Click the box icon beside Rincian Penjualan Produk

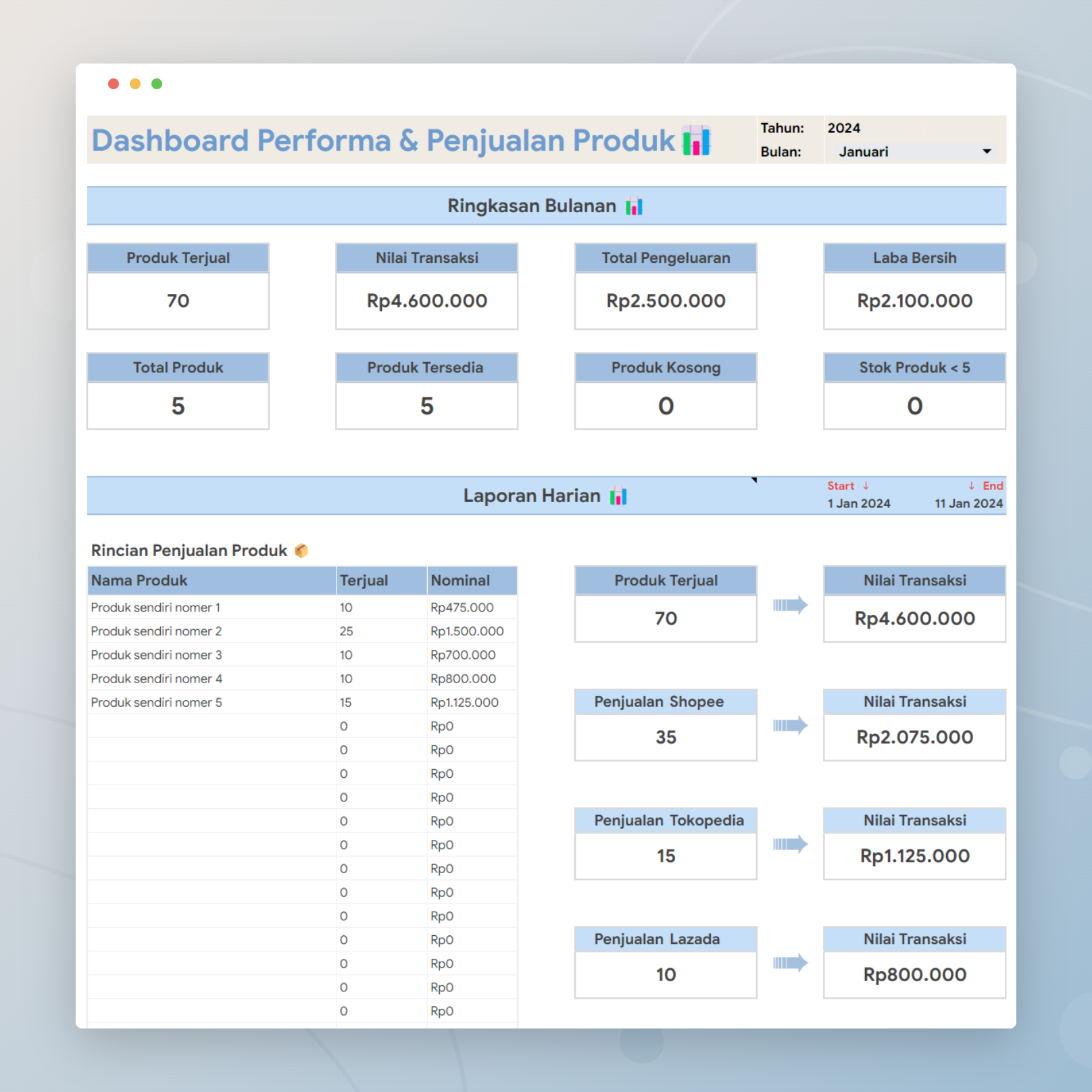tap(301, 551)
